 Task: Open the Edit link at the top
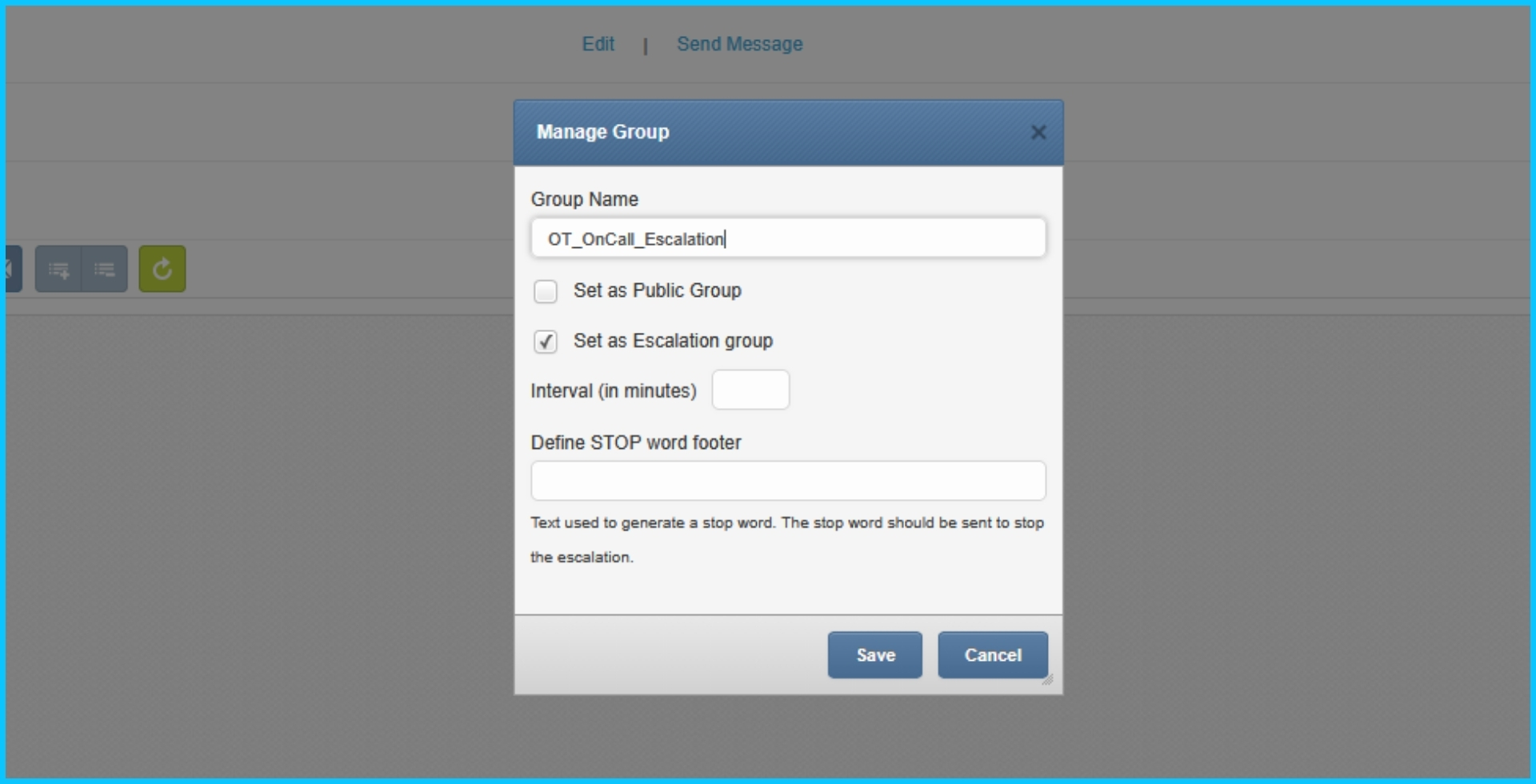click(x=598, y=44)
